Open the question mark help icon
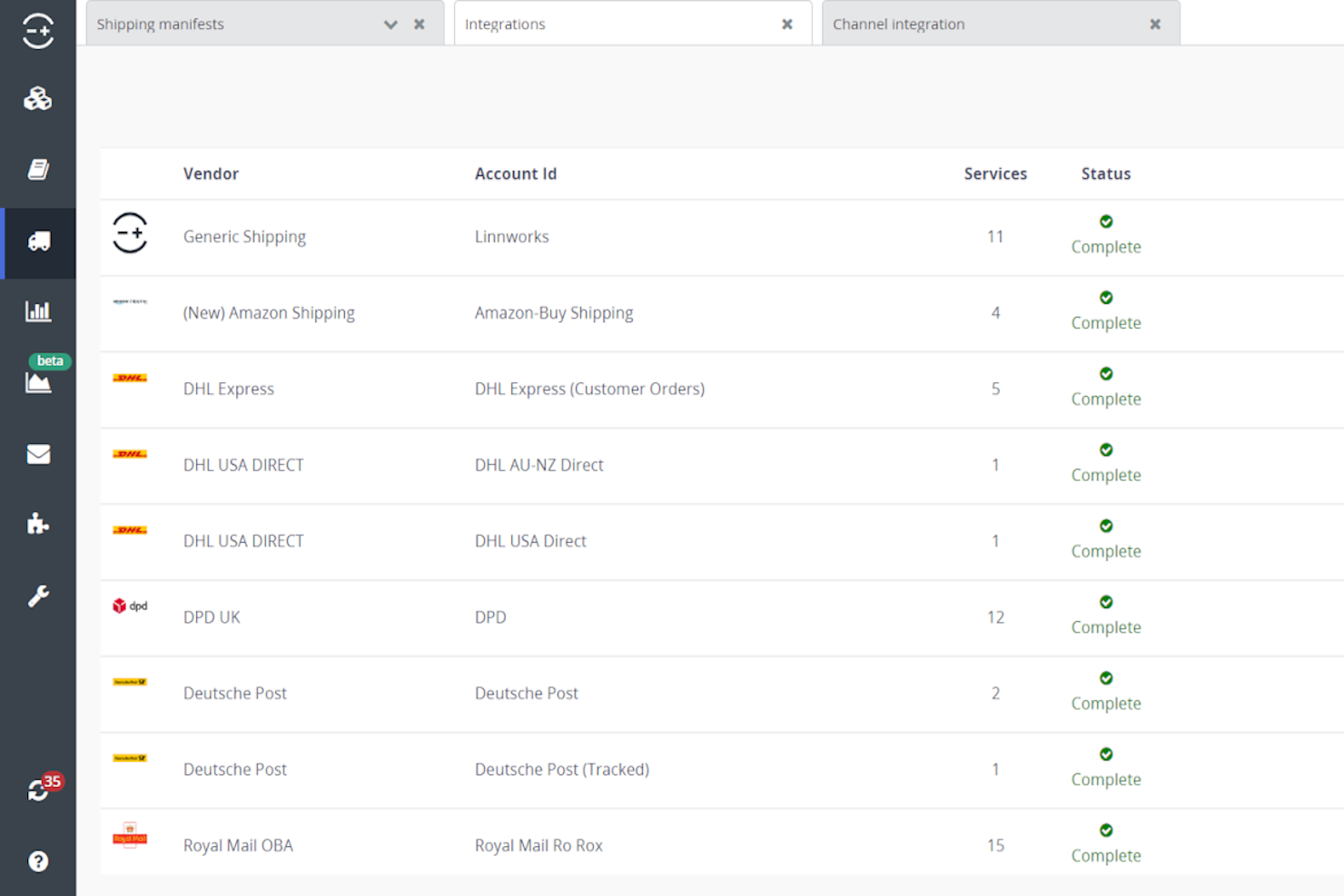Screen dimensions: 1344x896 38,862
